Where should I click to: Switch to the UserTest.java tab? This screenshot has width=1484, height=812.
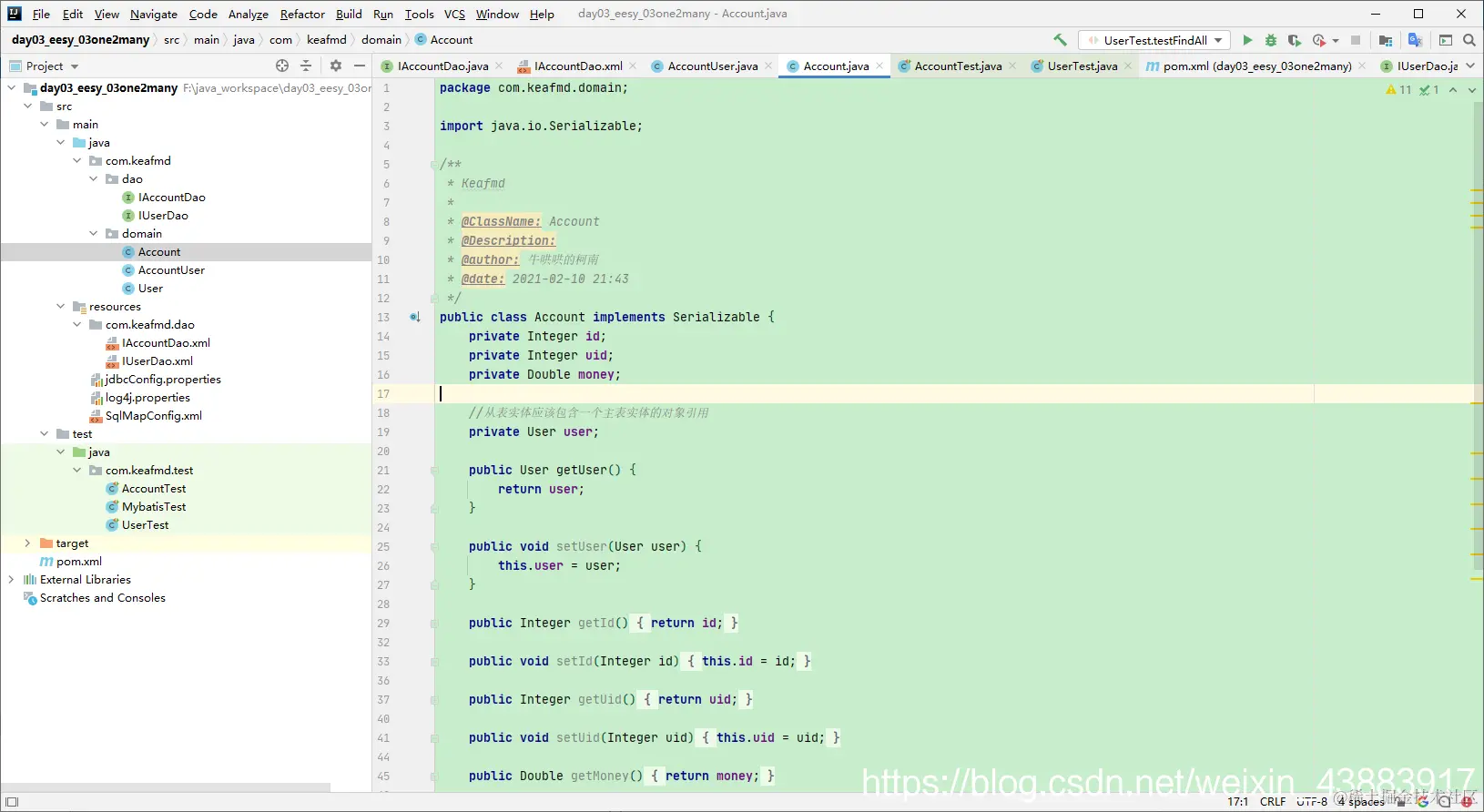[1083, 66]
